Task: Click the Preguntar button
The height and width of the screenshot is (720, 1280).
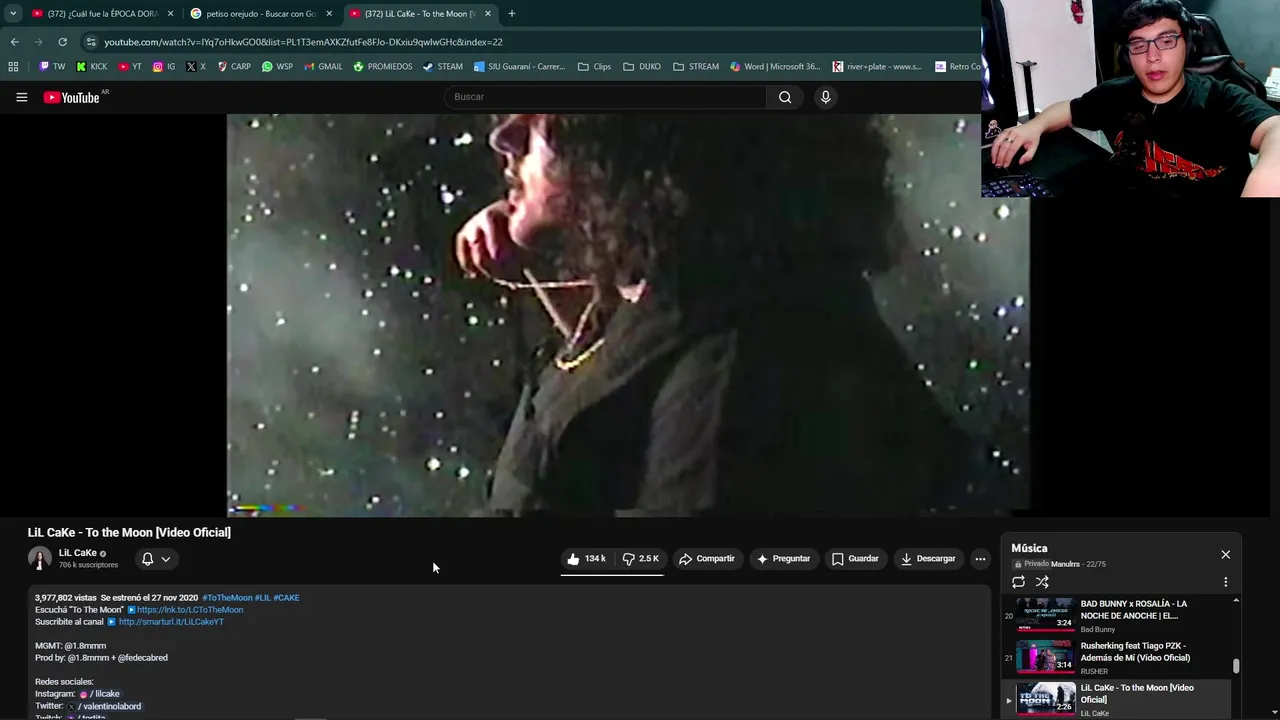Action: click(783, 559)
